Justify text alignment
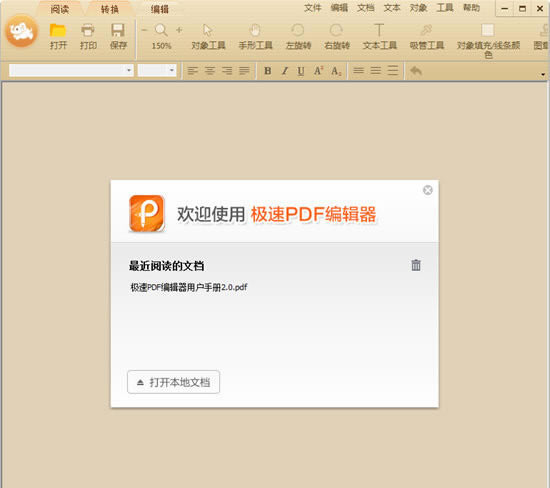Image resolution: width=550 pixels, height=488 pixels. tap(244, 71)
